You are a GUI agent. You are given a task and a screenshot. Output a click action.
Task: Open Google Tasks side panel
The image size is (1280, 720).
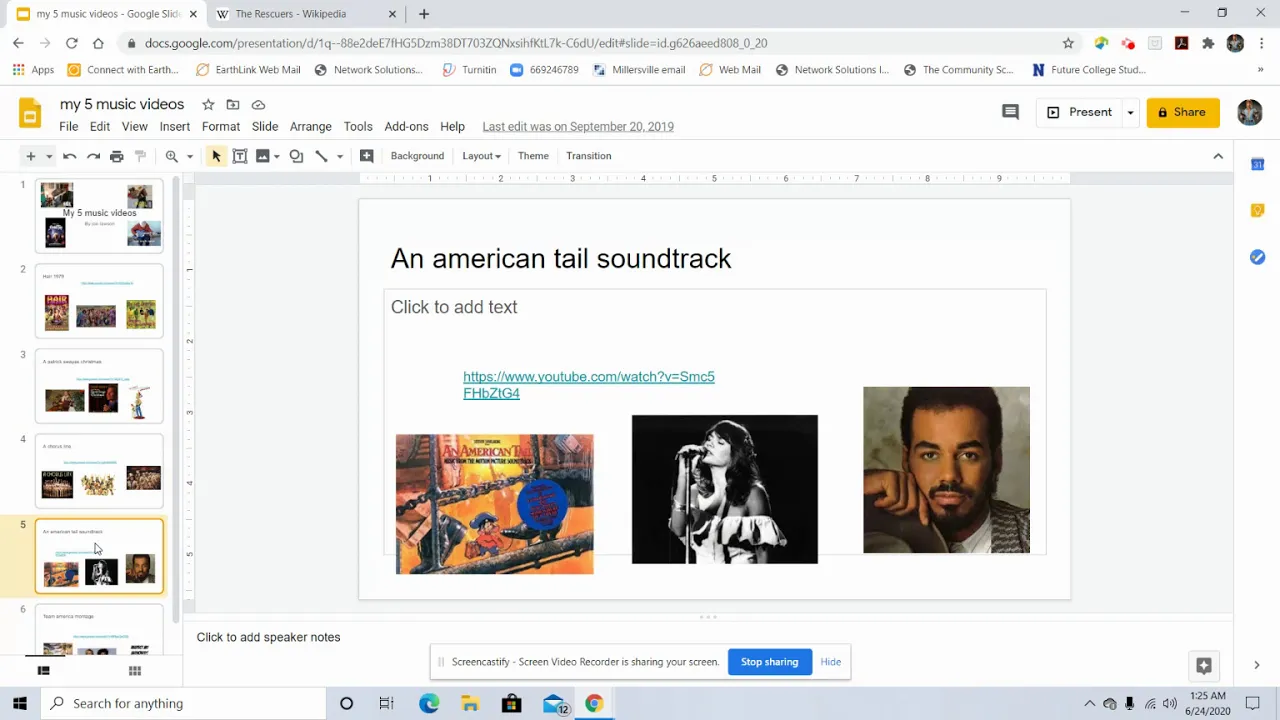[1257, 257]
